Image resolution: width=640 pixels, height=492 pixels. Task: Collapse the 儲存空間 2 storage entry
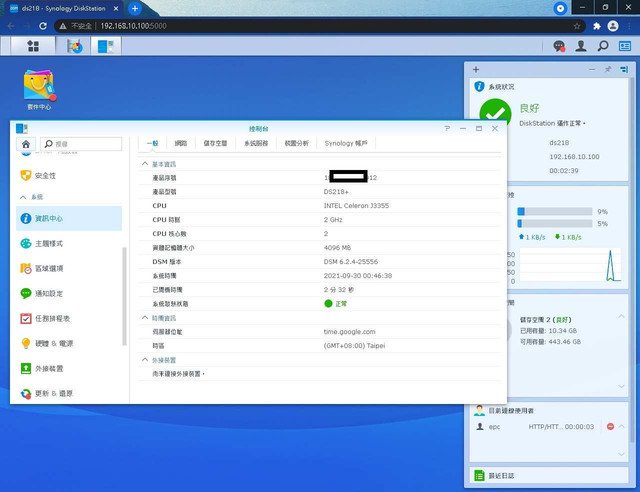(x=621, y=316)
